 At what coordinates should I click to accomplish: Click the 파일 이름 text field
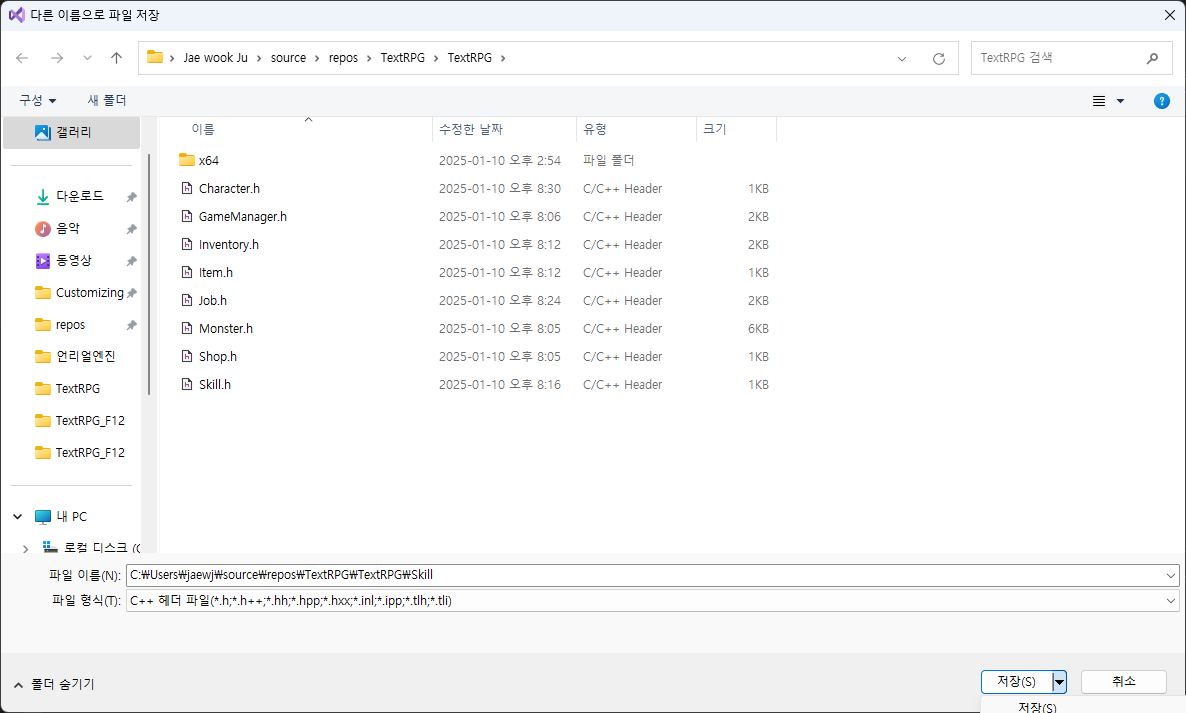pos(645,575)
